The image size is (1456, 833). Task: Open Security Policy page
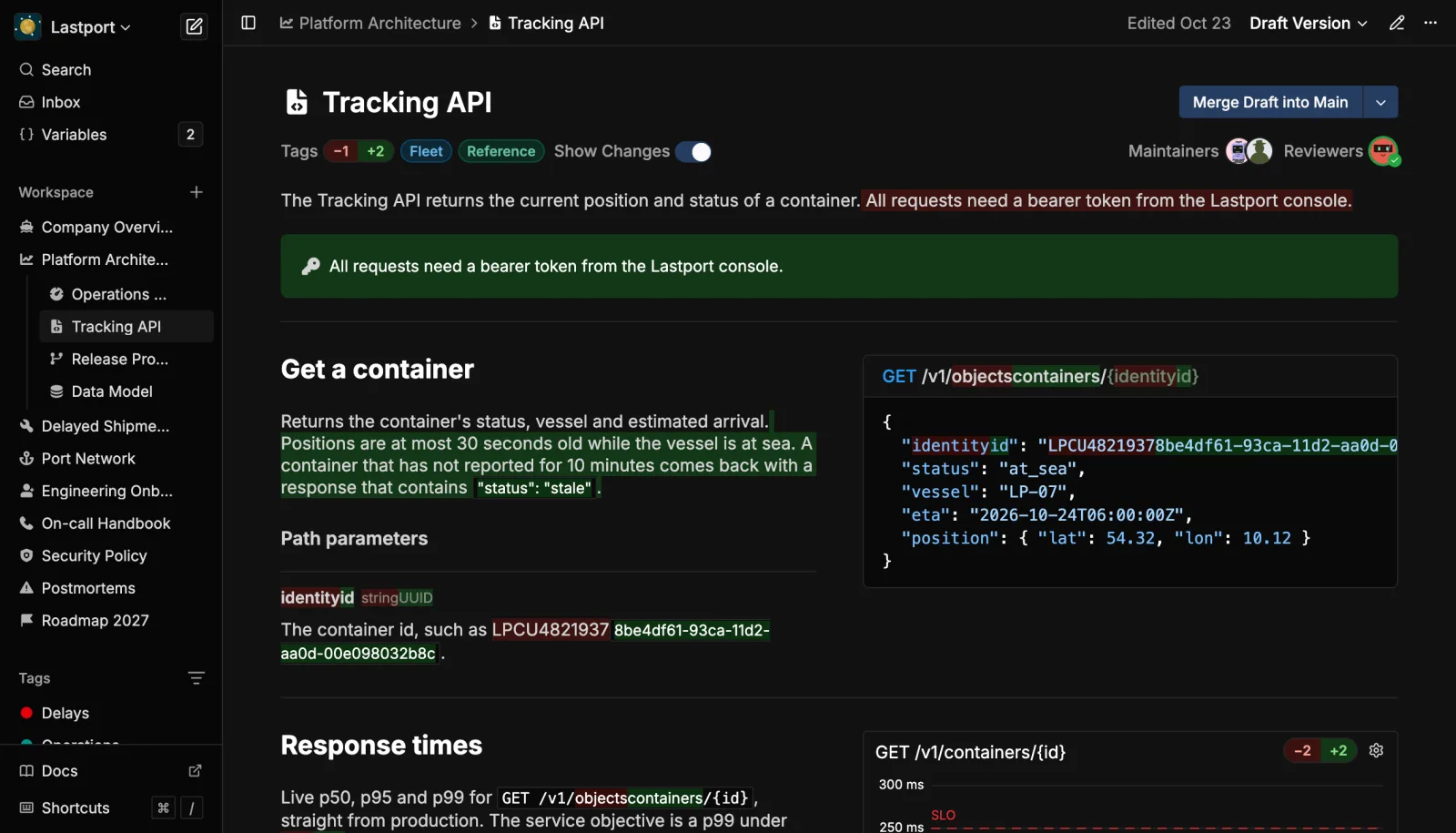tap(111, 555)
